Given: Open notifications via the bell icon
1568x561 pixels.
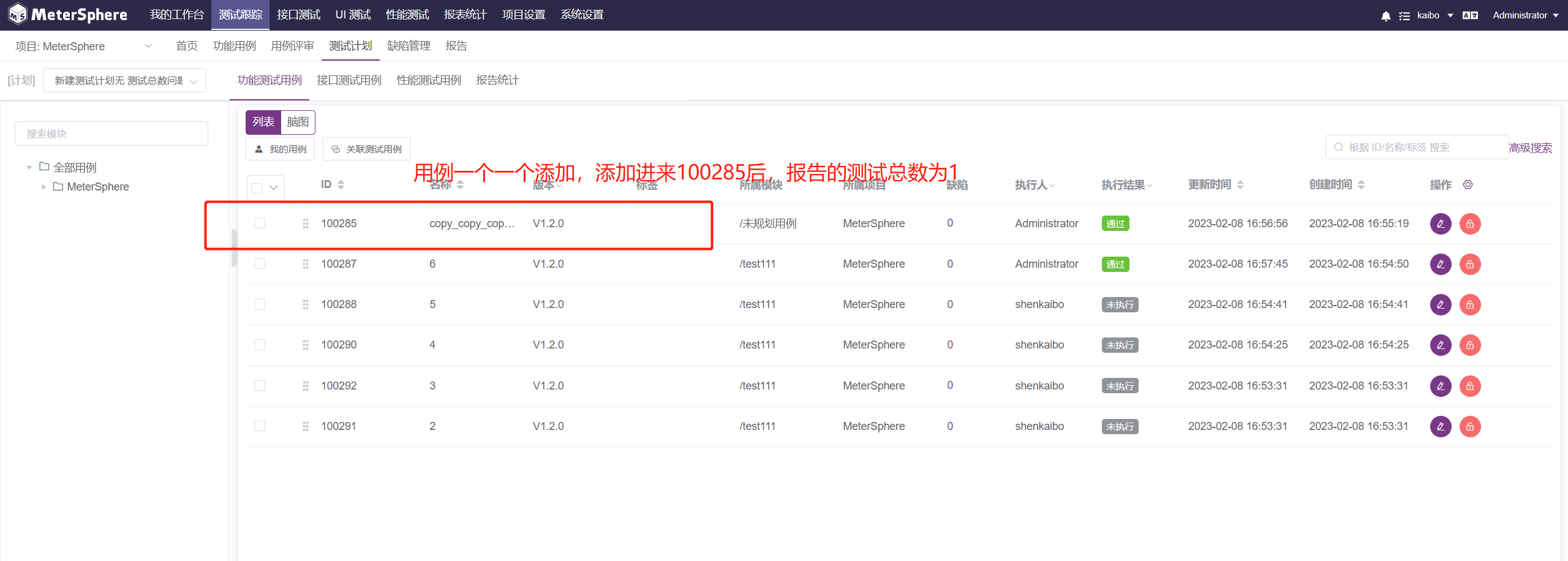Looking at the screenshot, I should click(1385, 15).
